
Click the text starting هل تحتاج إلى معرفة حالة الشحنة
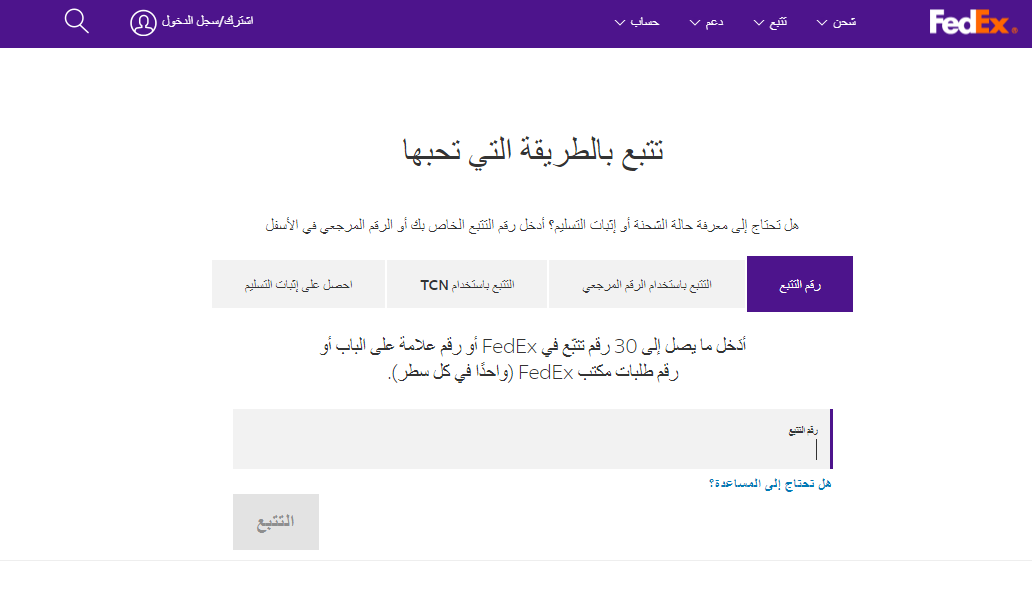532,225
